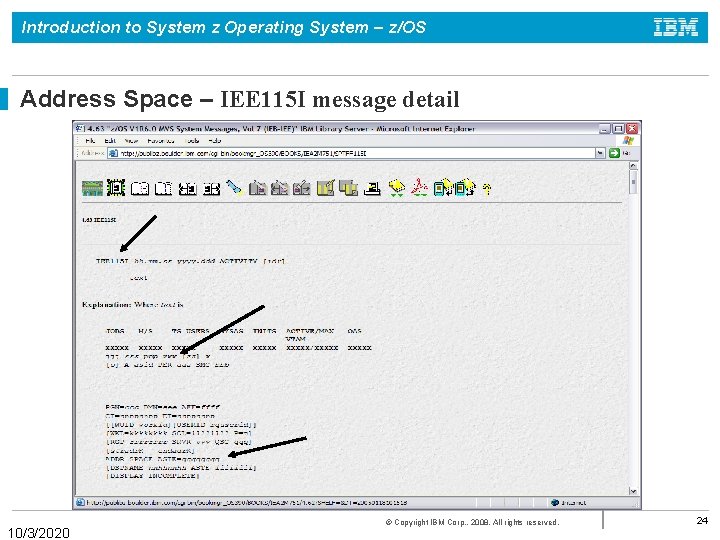Screen dimensions: 720x540
Task: Click the red Acrobat PDF icon
Action: click(419, 188)
